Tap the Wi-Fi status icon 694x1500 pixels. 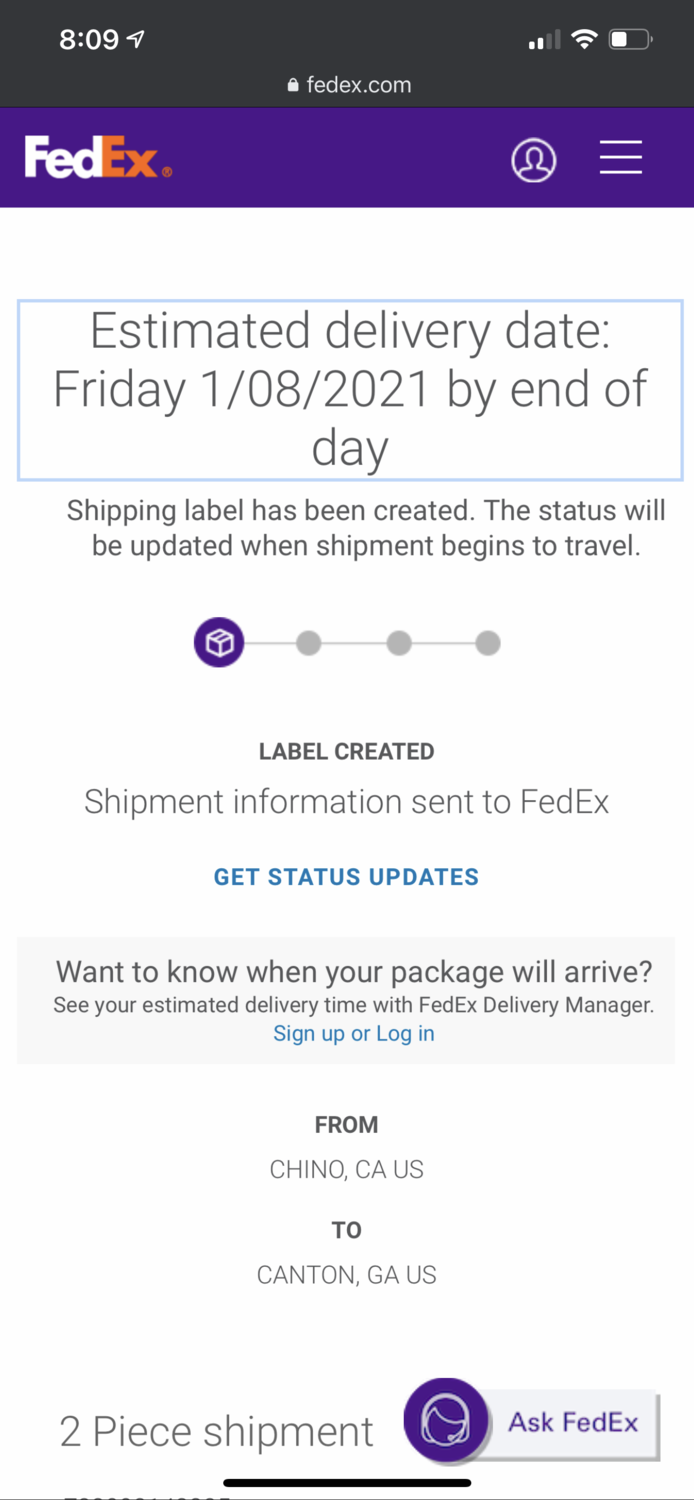click(583, 40)
